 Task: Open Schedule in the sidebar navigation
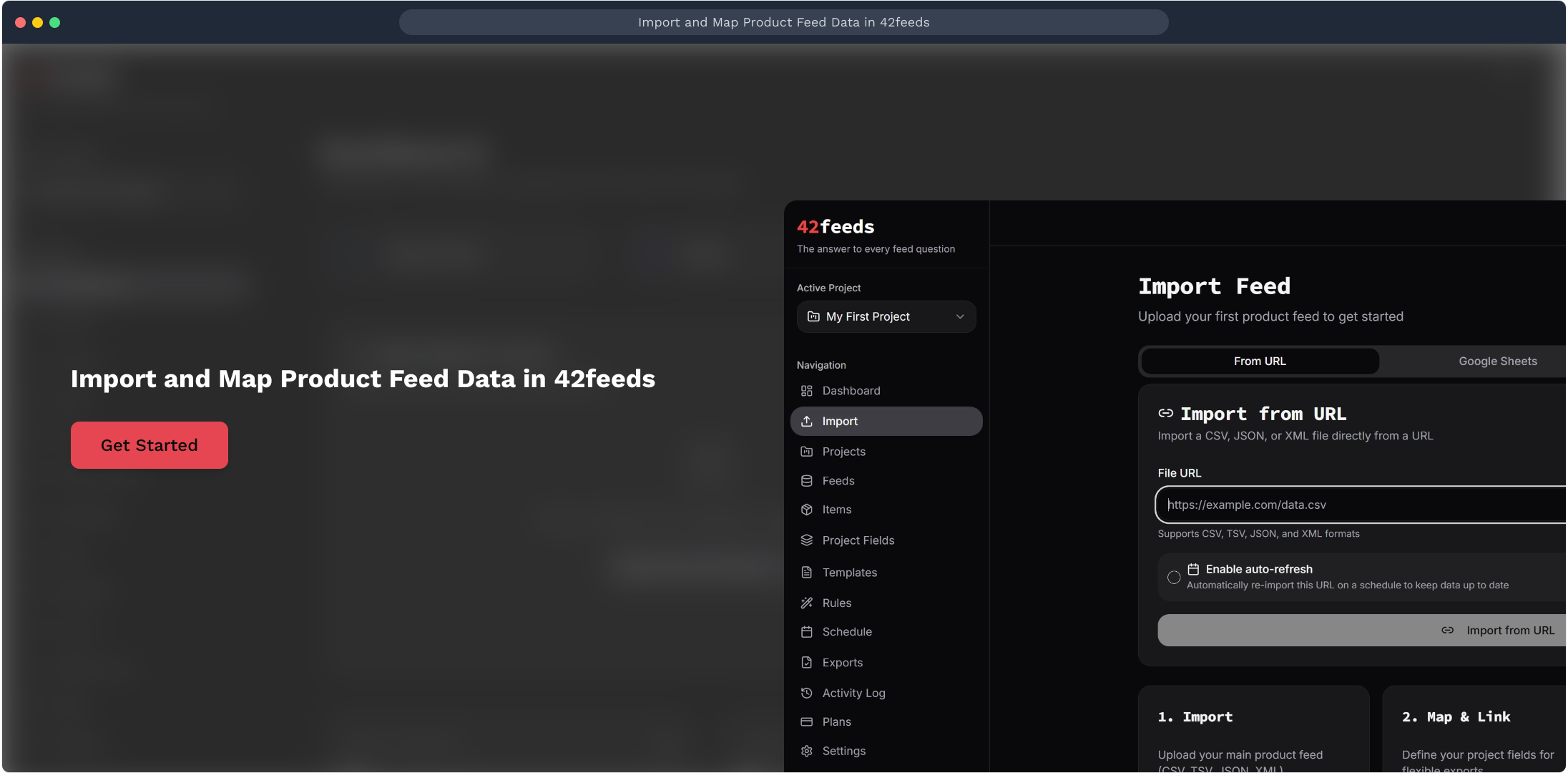[847, 632]
